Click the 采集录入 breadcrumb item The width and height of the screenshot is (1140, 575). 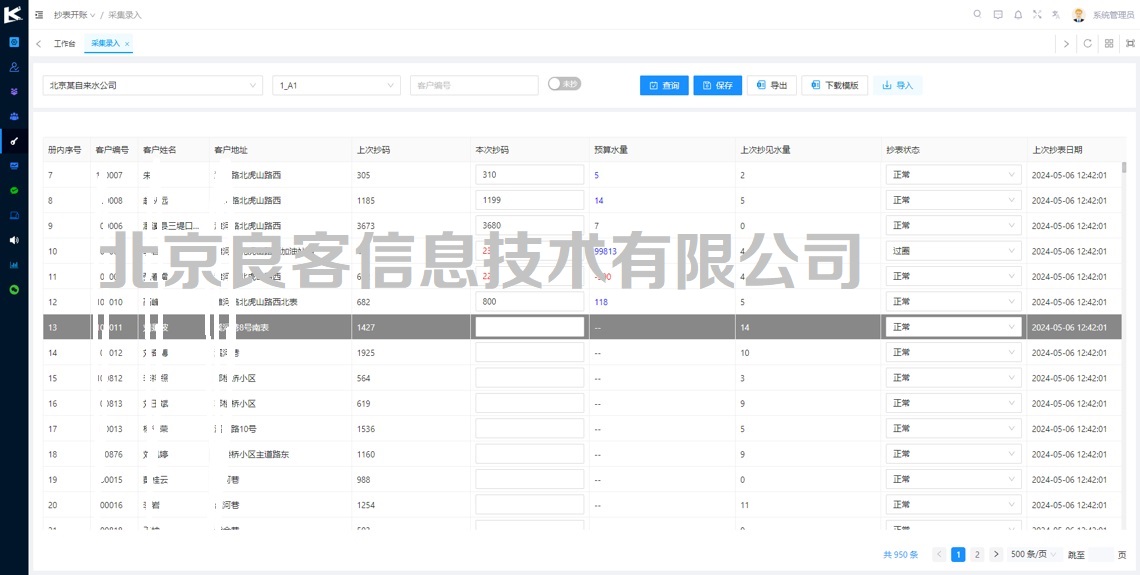(125, 15)
